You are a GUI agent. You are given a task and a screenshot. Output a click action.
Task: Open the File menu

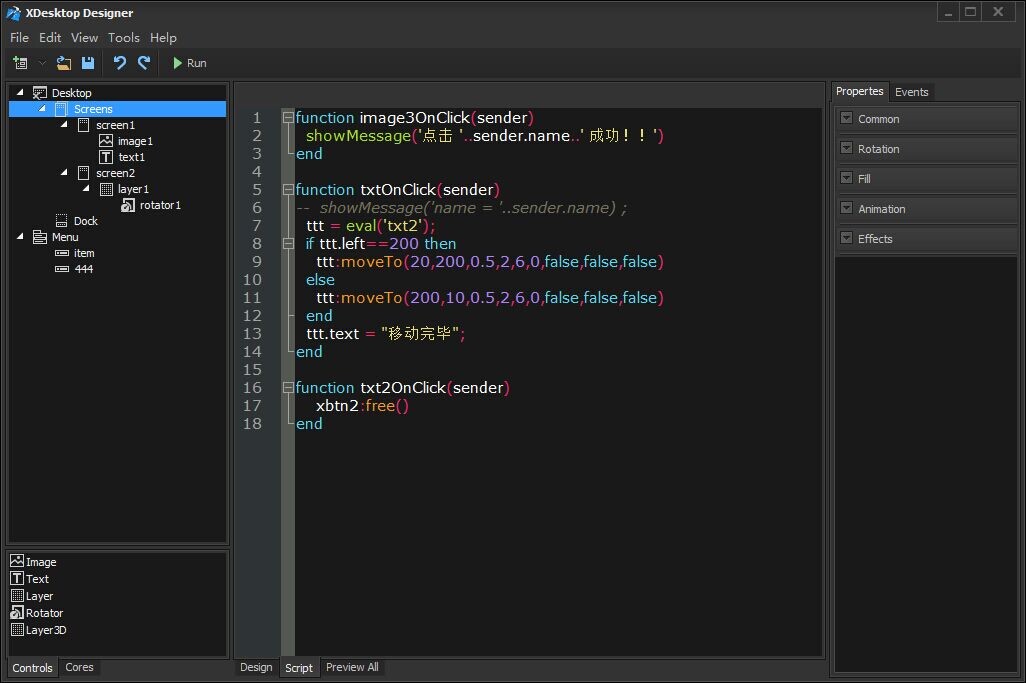[x=19, y=37]
